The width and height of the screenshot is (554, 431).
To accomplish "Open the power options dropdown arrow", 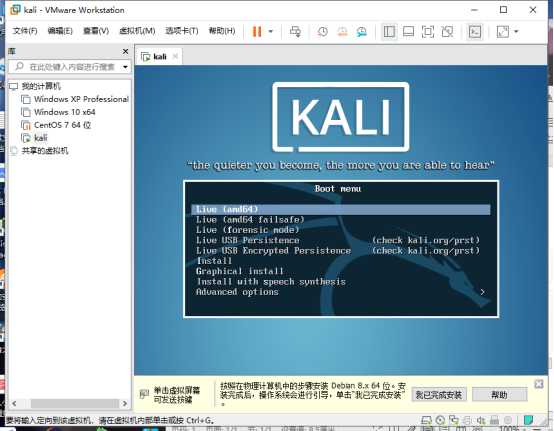I will pyautogui.click(x=271, y=31).
